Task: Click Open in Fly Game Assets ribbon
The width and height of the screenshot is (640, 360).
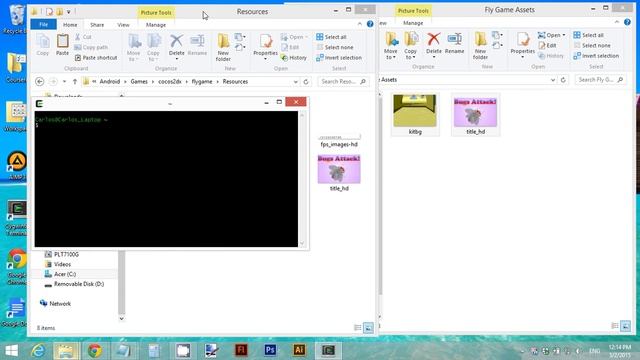Action: tap(551, 35)
